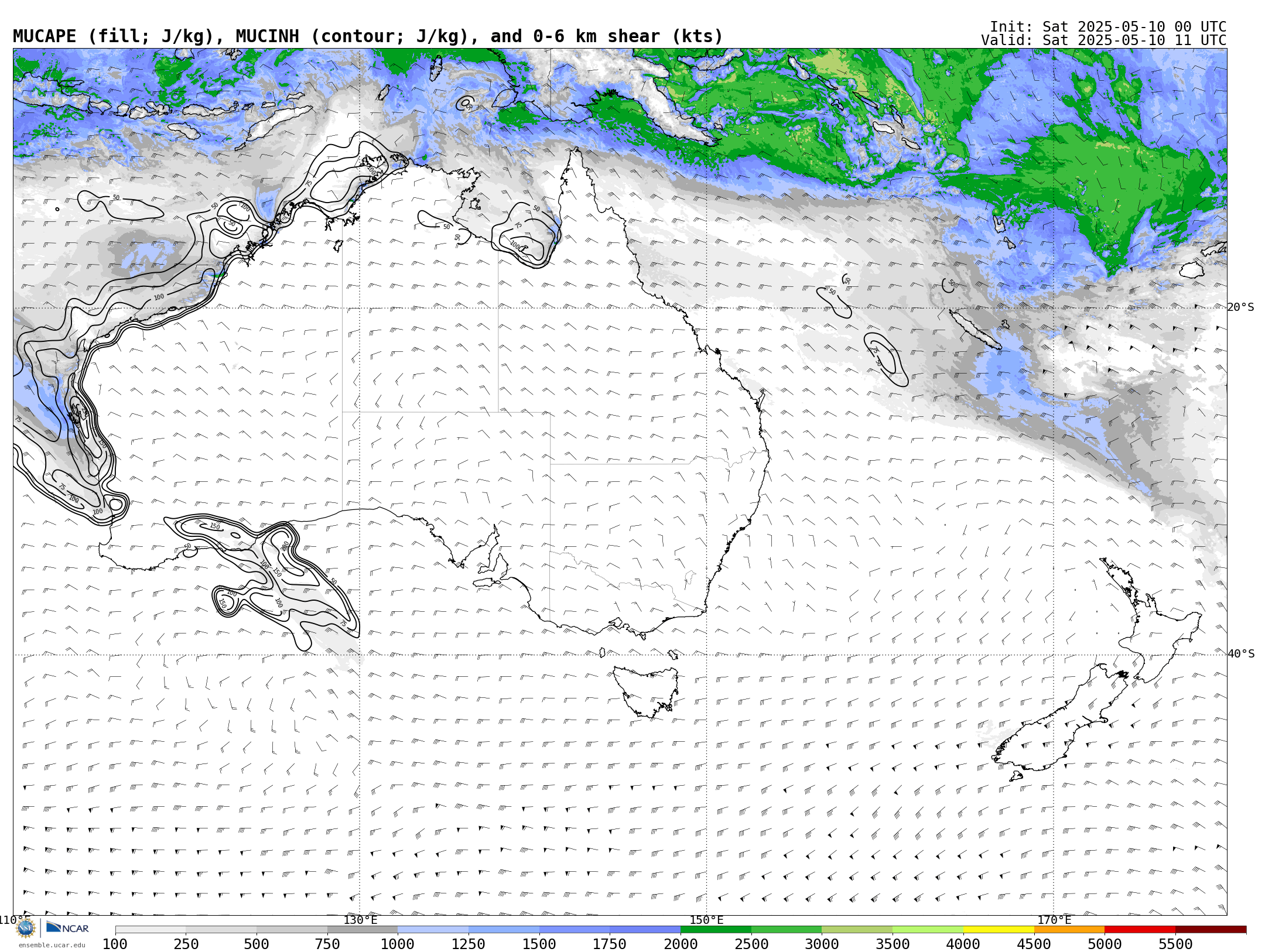Click the colorbar label 4000

tap(963, 944)
